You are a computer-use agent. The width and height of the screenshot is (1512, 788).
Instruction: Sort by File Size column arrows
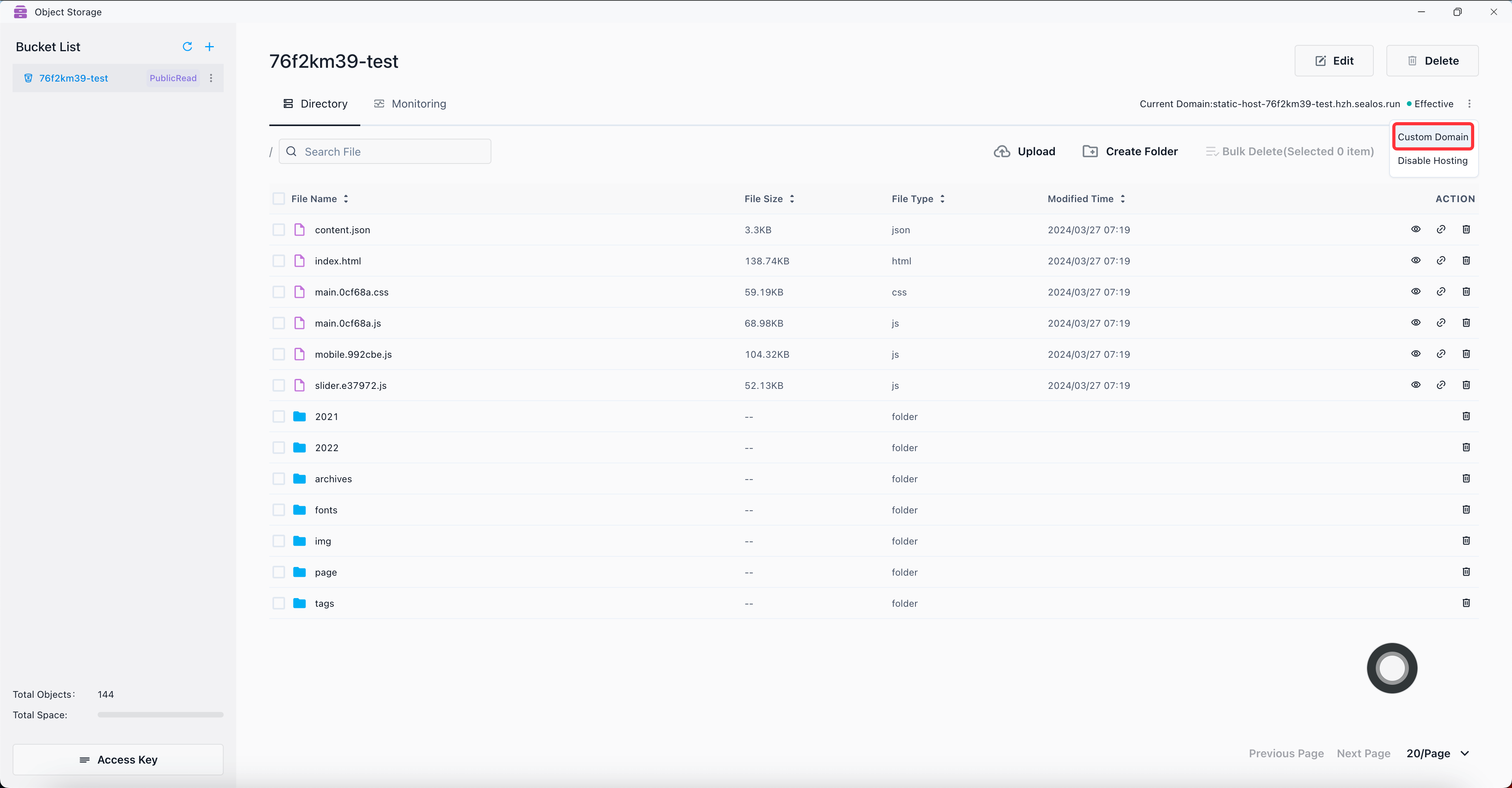[792, 199]
